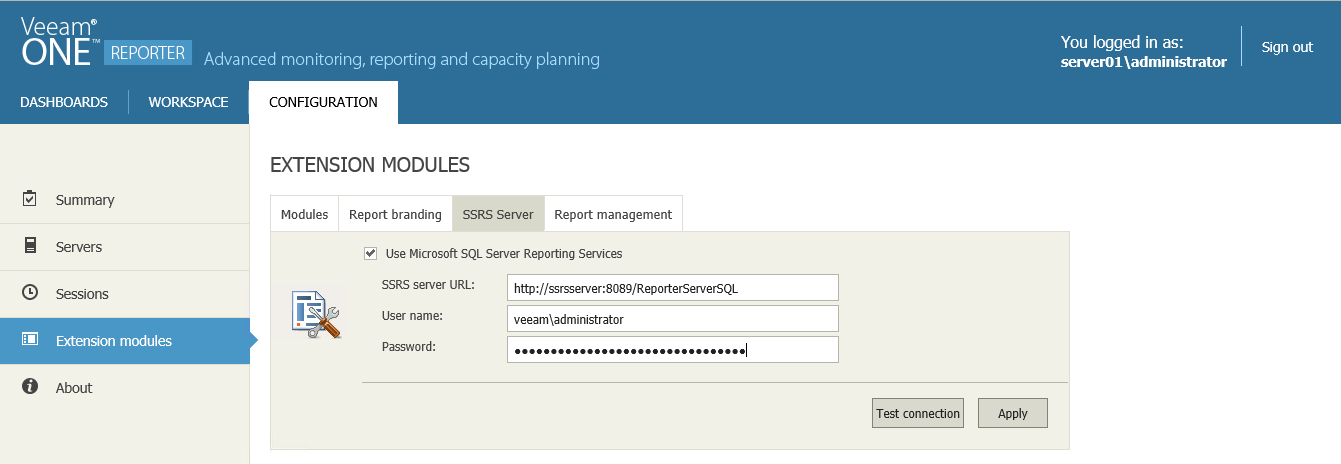
Task: Switch to the Workspace tab
Action: coord(188,102)
